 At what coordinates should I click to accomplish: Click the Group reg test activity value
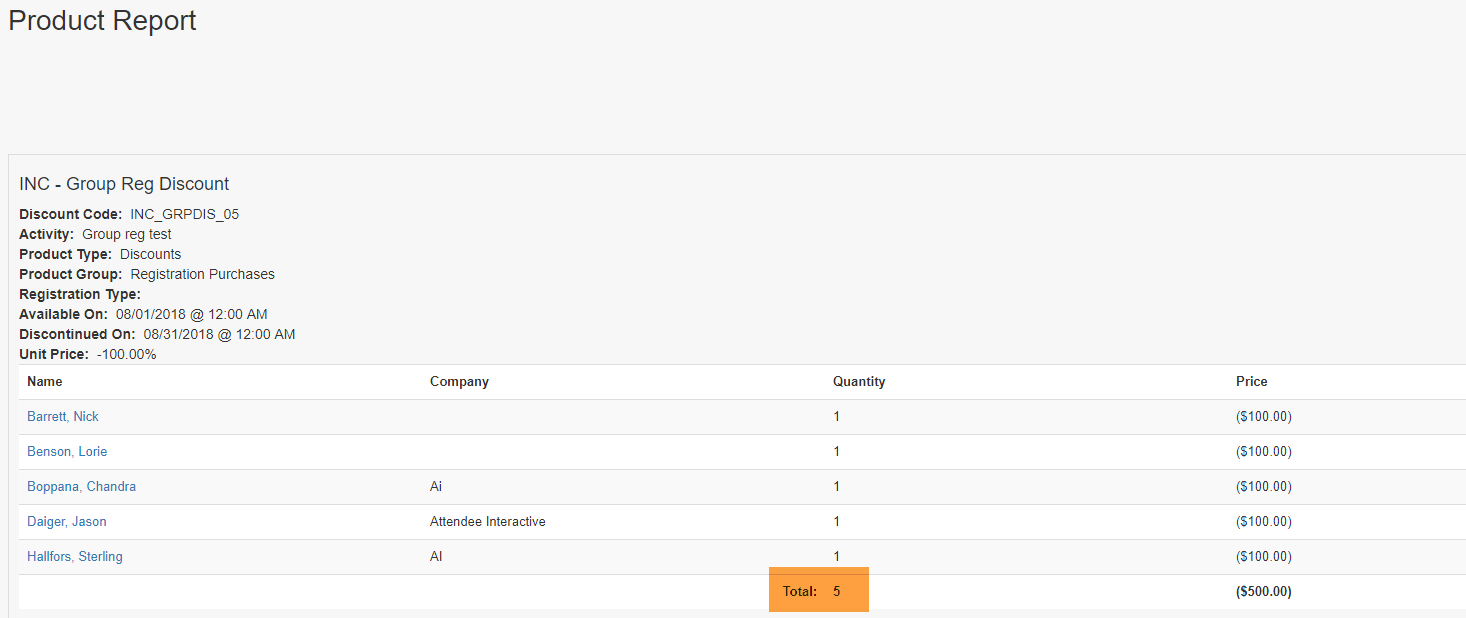click(x=126, y=234)
